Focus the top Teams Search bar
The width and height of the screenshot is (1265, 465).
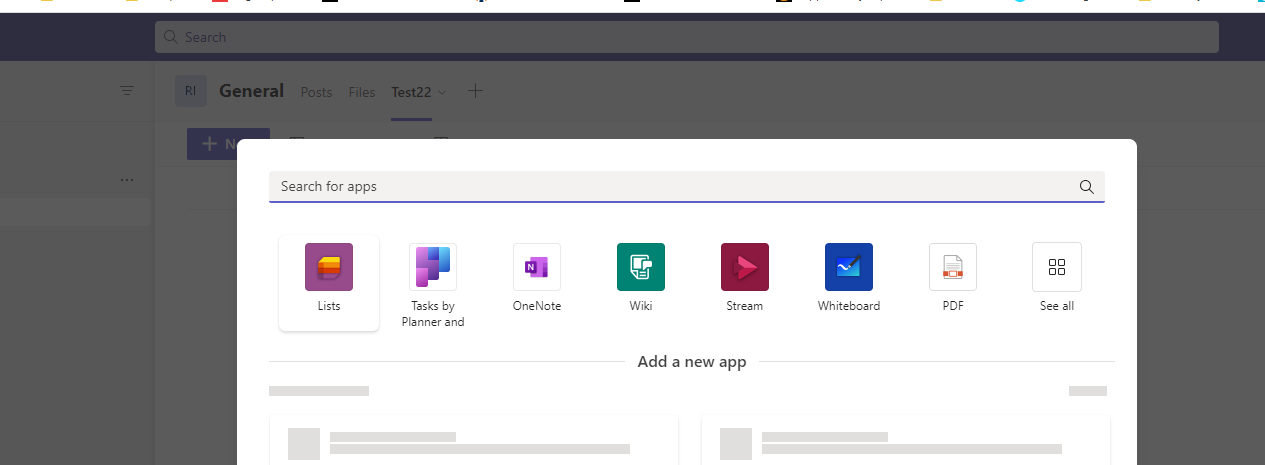[687, 37]
